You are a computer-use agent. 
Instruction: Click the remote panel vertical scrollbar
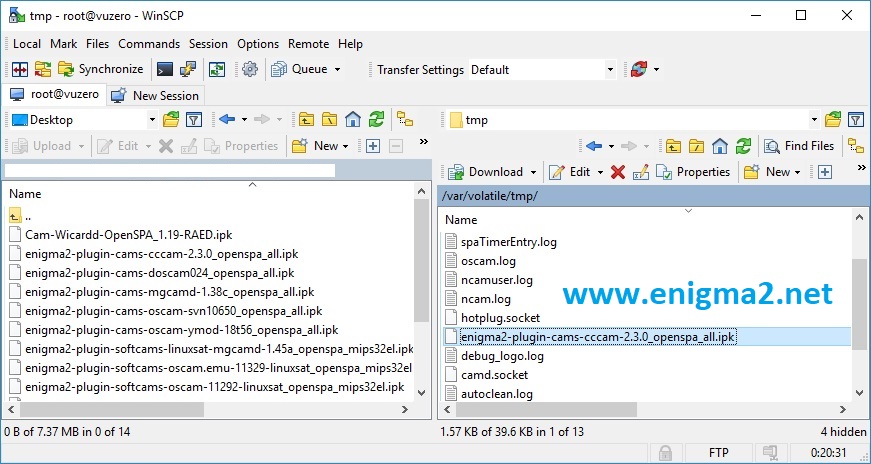859,306
